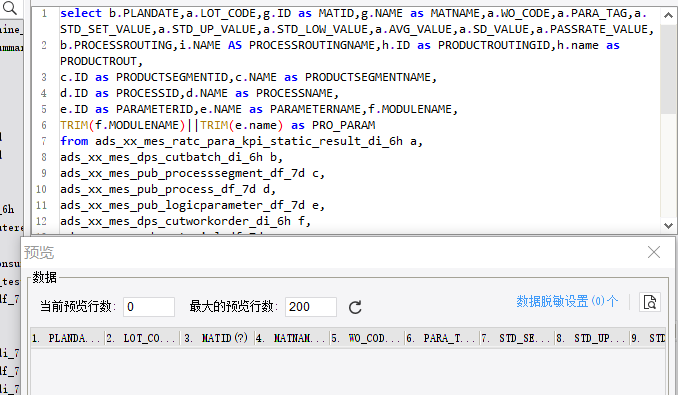Click the SQL editor scroll down arrow

[668, 225]
